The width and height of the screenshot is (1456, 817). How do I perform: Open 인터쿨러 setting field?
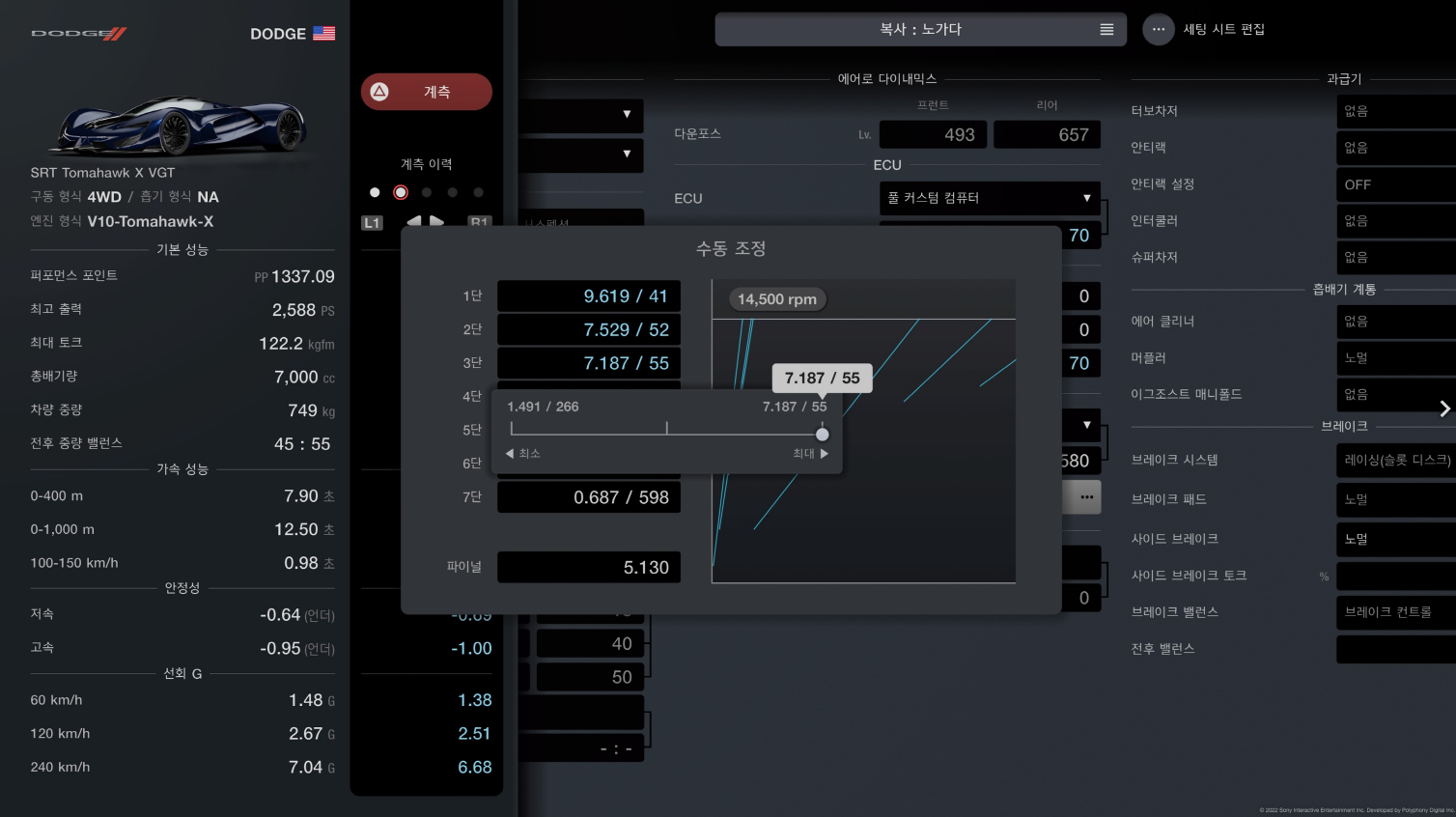pyautogui.click(x=1396, y=221)
